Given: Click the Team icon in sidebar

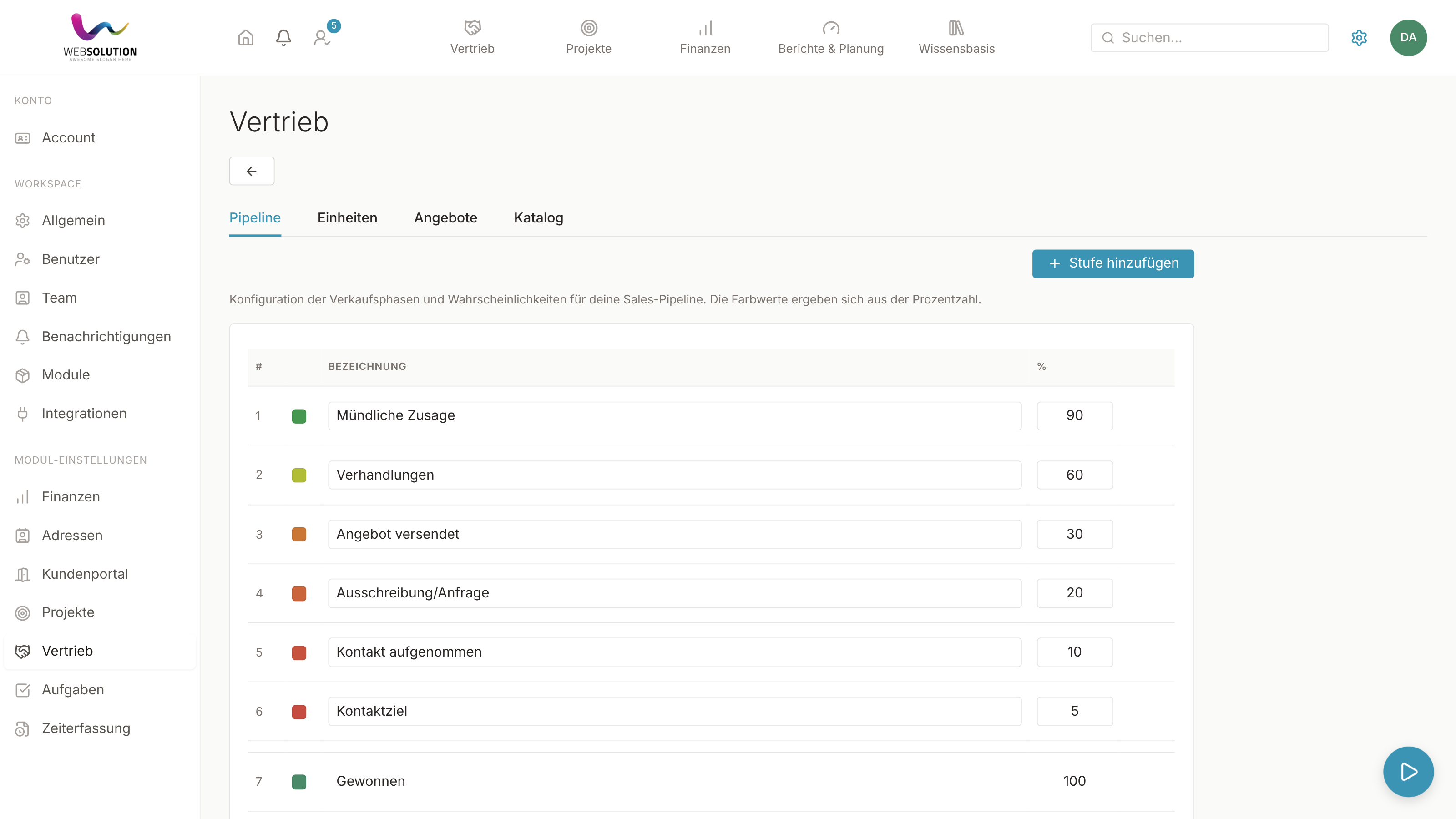Looking at the screenshot, I should pos(23,298).
